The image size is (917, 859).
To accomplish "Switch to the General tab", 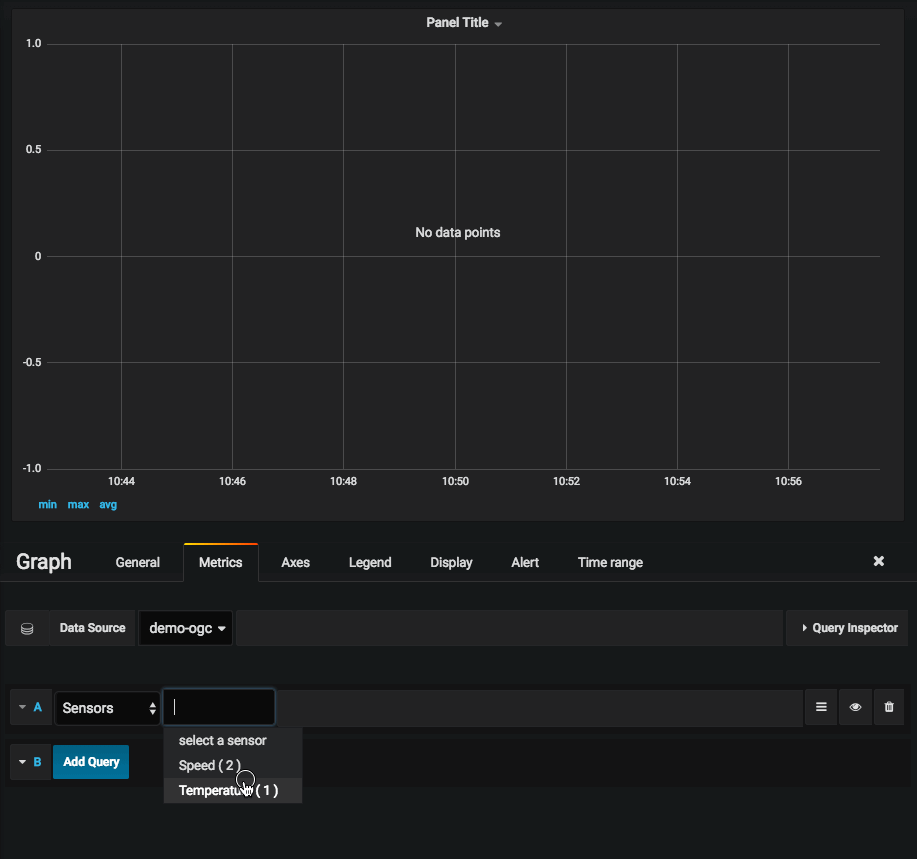I will click(x=137, y=563).
